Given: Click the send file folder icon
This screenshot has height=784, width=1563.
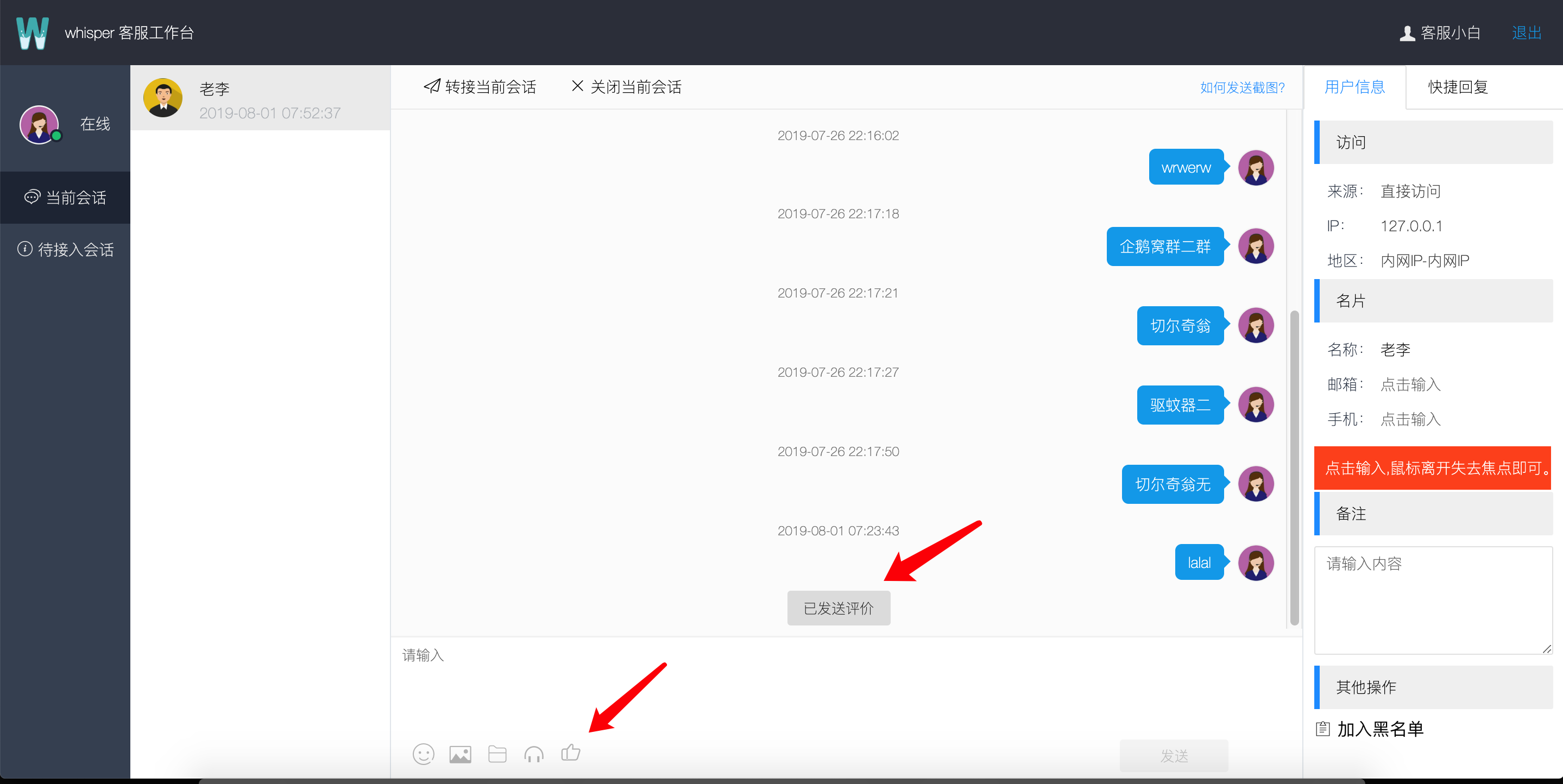Looking at the screenshot, I should tap(497, 754).
